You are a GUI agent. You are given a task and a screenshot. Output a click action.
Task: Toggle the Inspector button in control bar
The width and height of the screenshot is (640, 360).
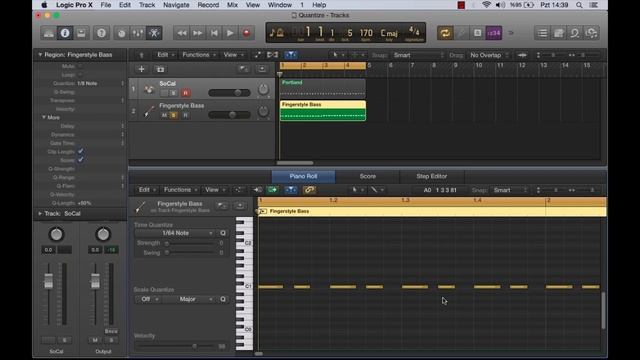click(x=65, y=33)
